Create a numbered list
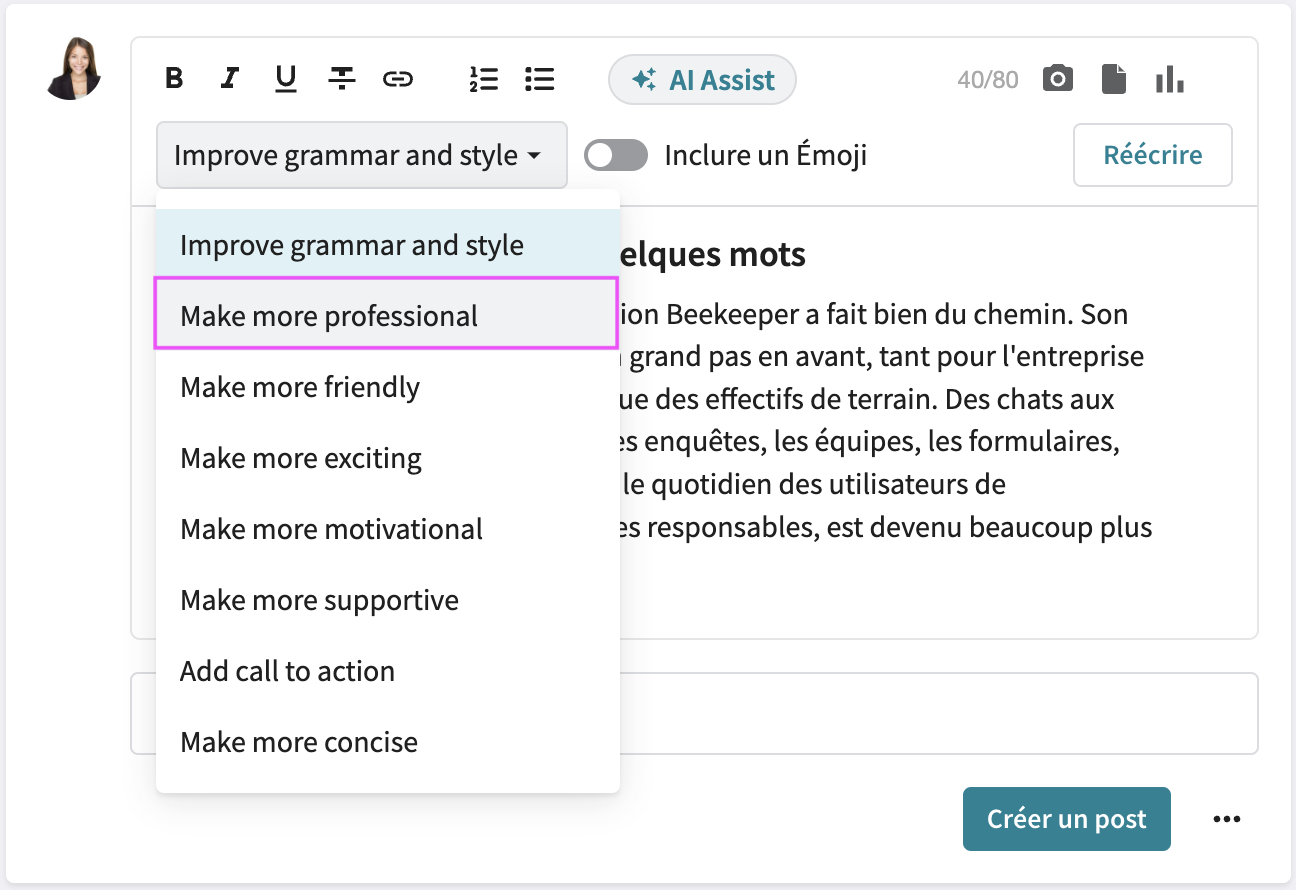The height and width of the screenshot is (890, 1296). click(484, 79)
